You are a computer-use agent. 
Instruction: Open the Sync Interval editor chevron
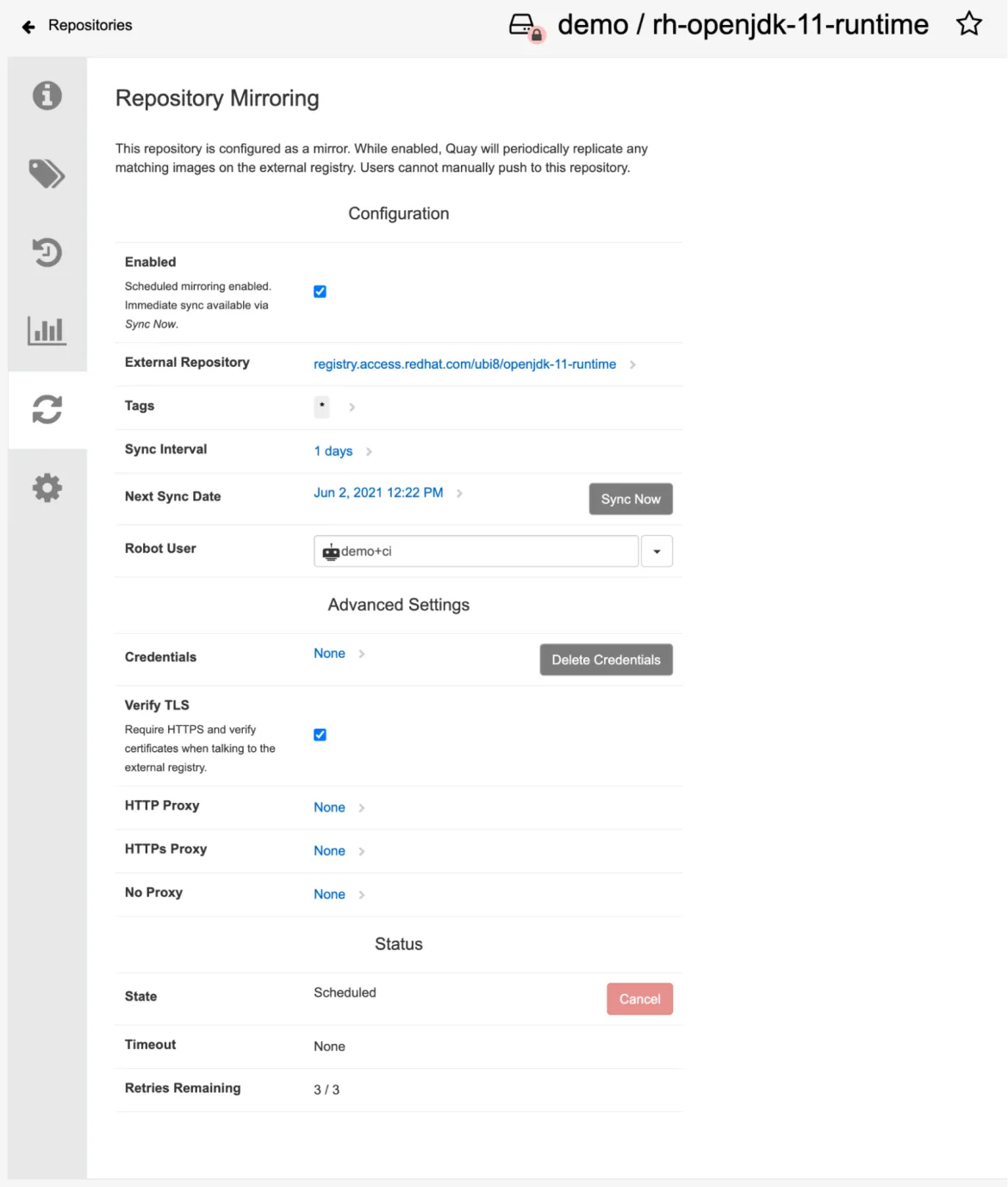[369, 451]
